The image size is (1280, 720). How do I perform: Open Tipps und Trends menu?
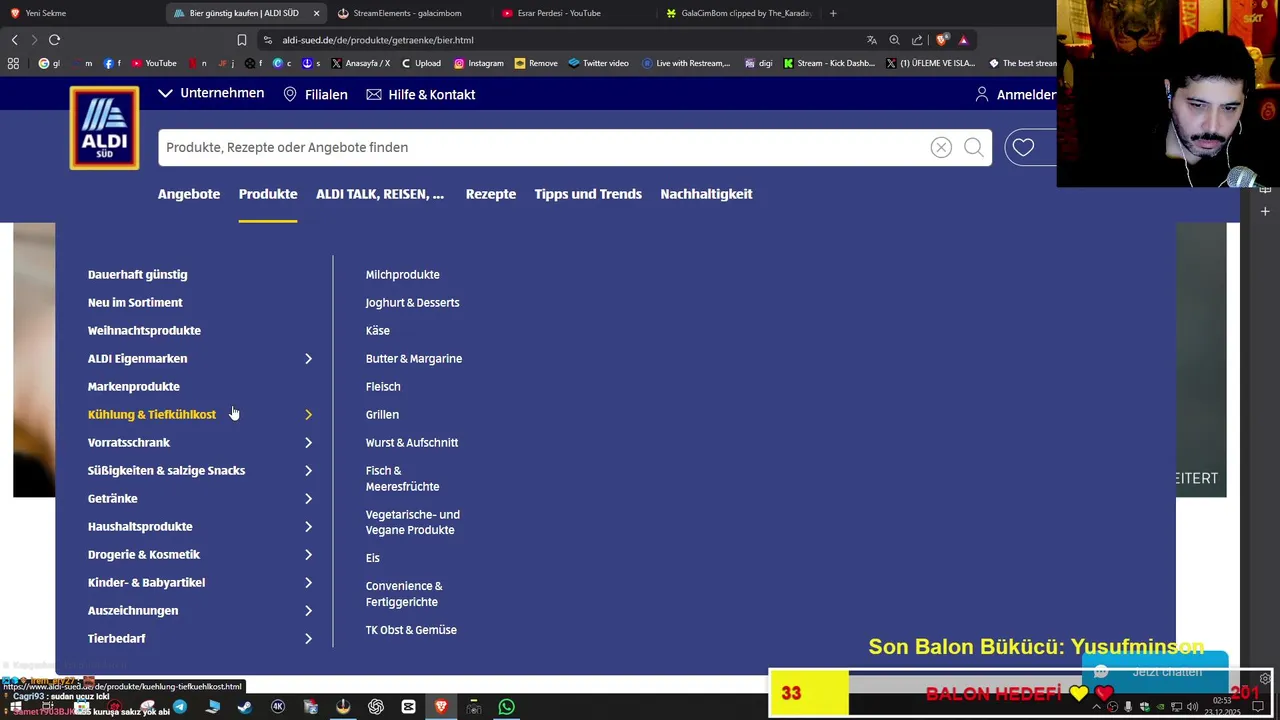(x=588, y=194)
